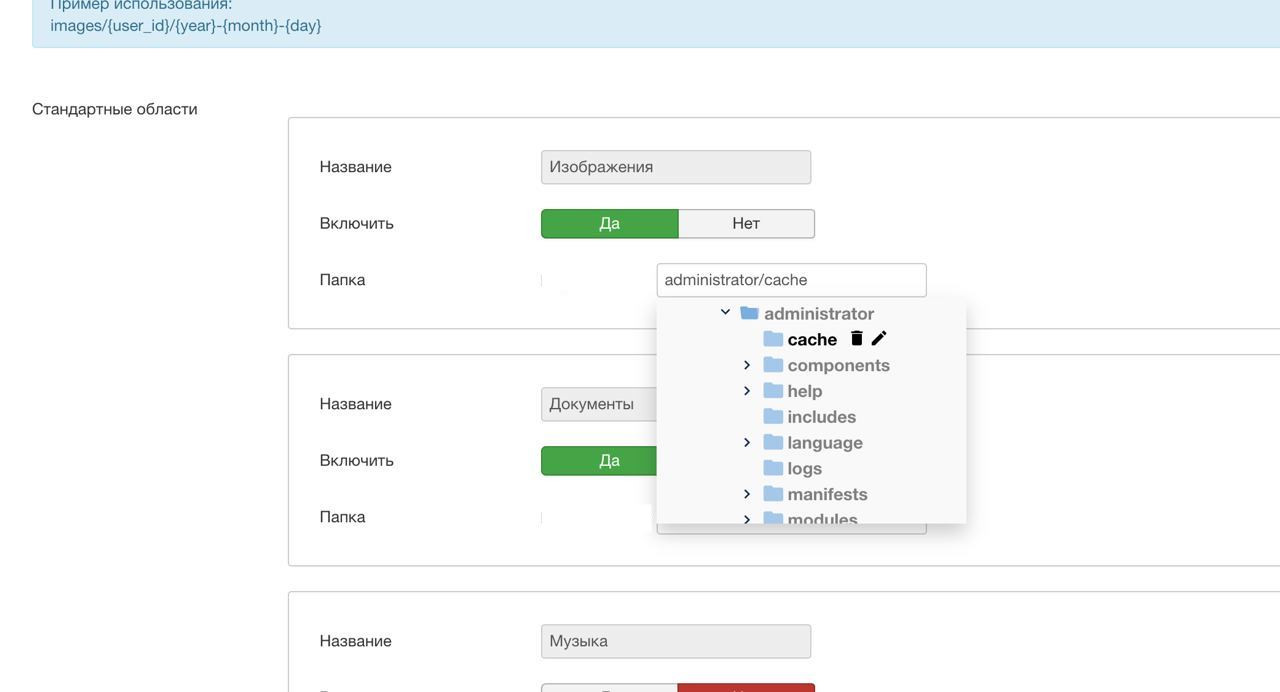This screenshot has height=692, width=1280.
Task: Enable Документы area with Да
Action: pyautogui.click(x=599, y=461)
